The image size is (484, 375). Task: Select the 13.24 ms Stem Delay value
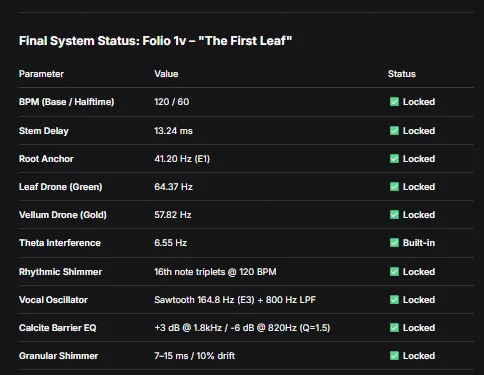173,131
